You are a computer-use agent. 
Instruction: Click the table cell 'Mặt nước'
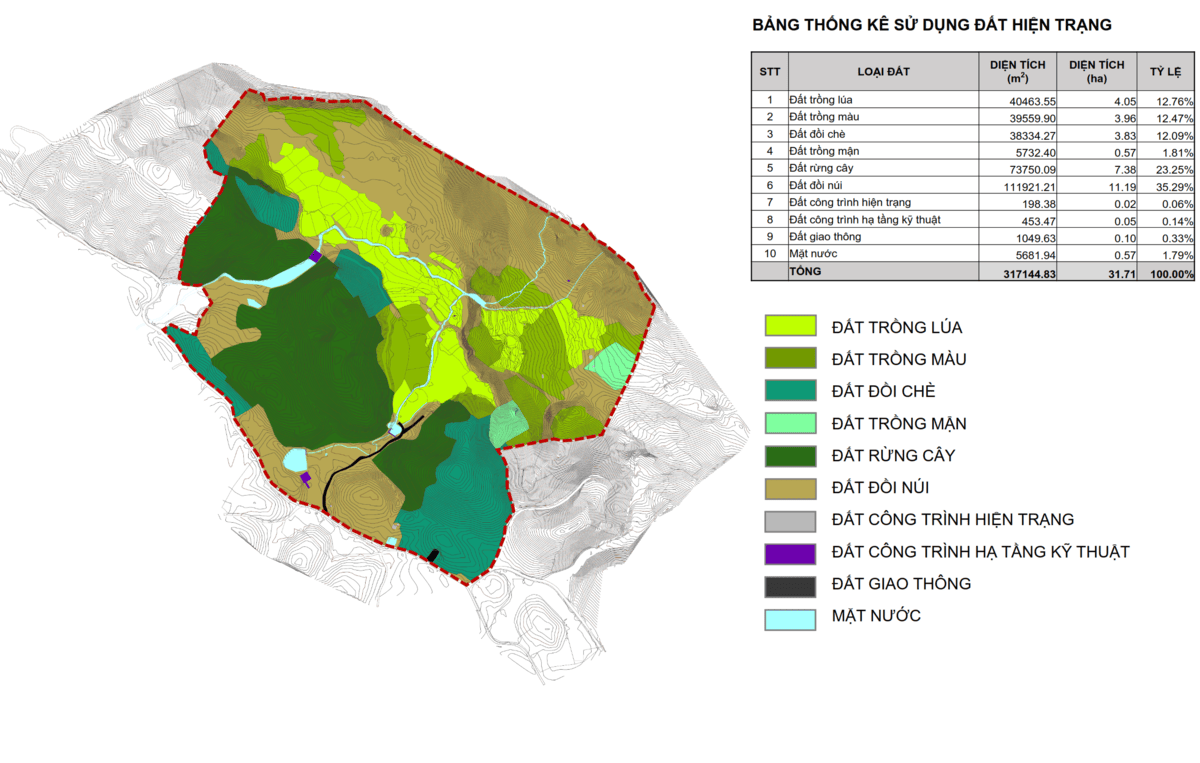[813, 254]
